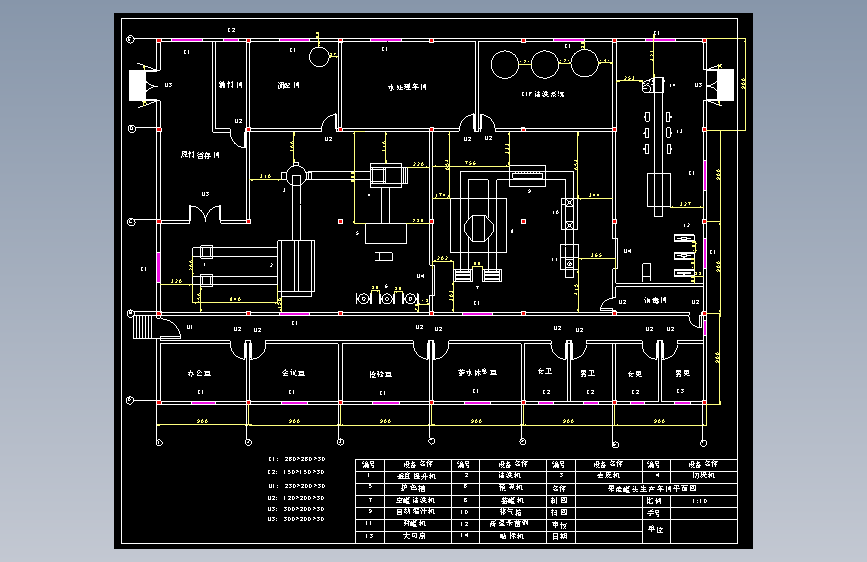
Task: Select the U1 dimension legend line
Action: click(x=297, y=486)
